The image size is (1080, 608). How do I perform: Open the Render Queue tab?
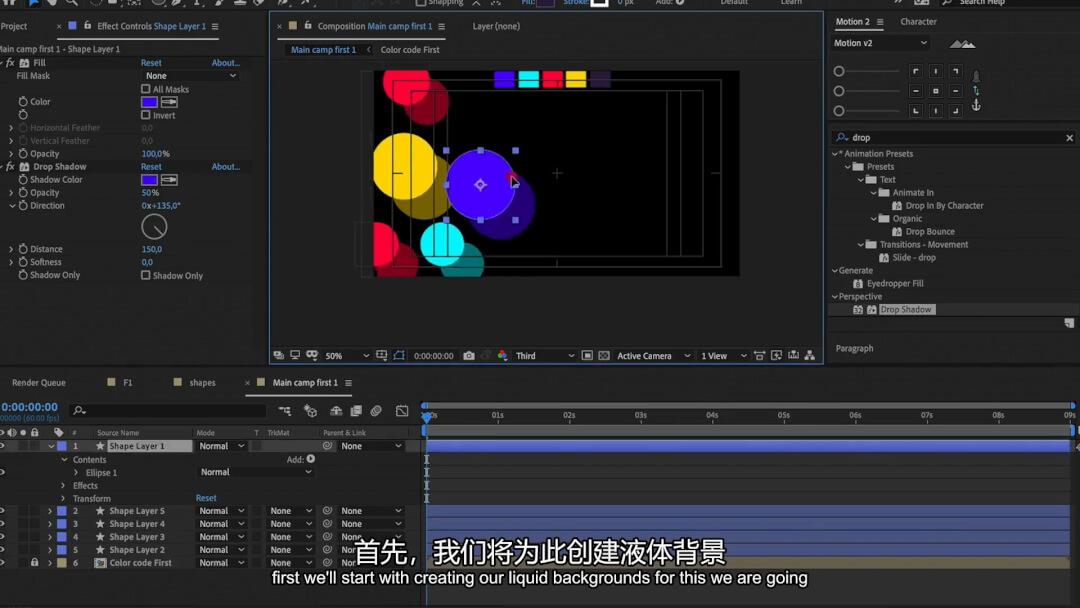point(39,383)
